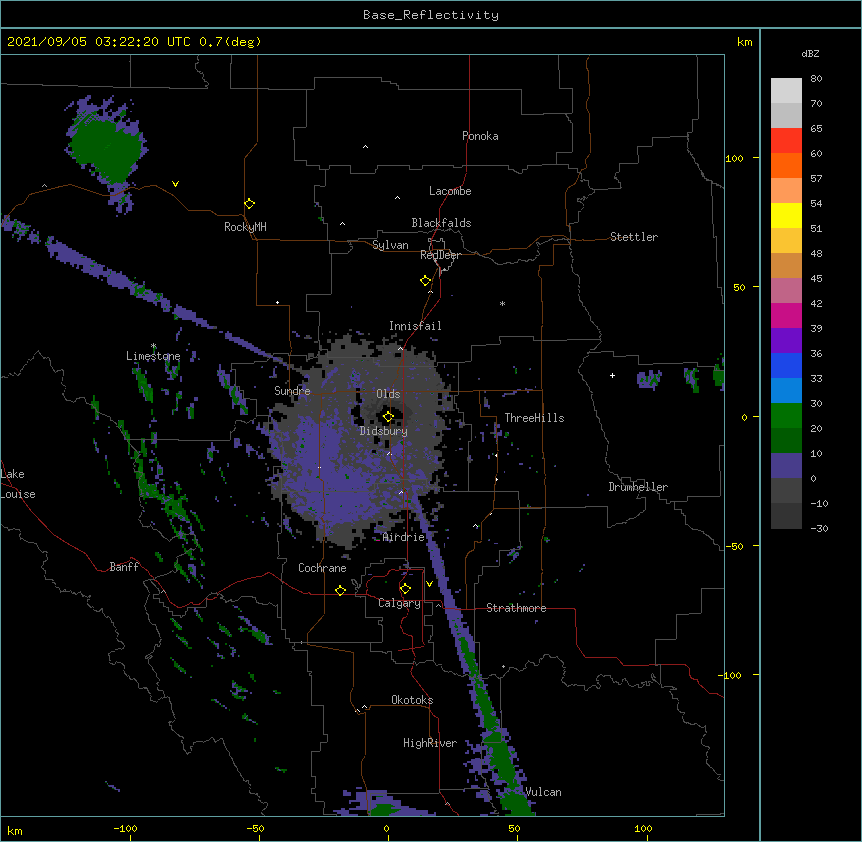Pick the bright yellow 54-51 dBZ legend swatch

pyautogui.click(x=786, y=215)
